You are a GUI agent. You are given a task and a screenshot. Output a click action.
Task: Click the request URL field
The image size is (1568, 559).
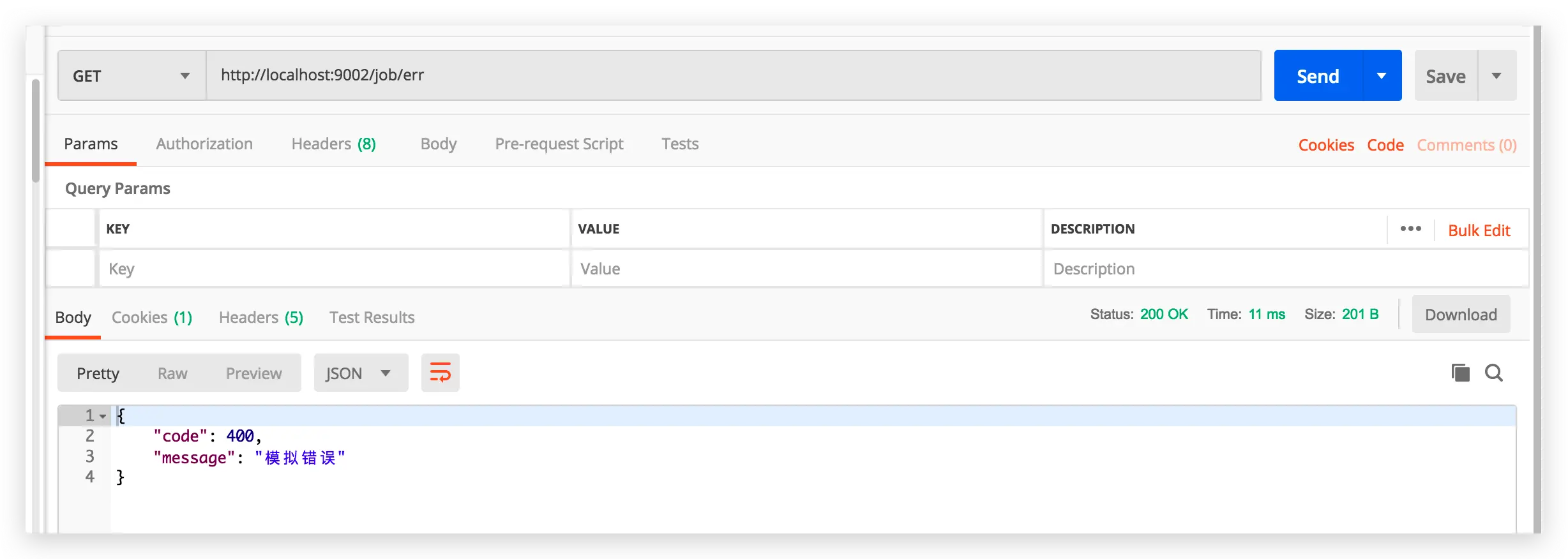tap(734, 75)
